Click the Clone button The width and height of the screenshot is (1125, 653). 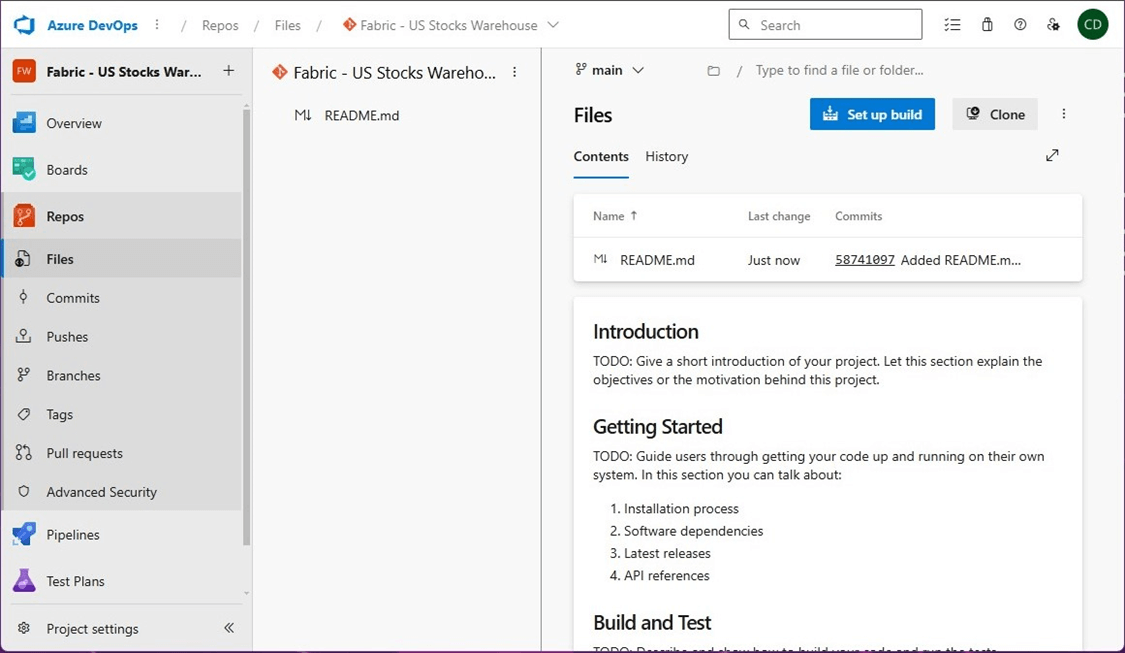click(995, 114)
